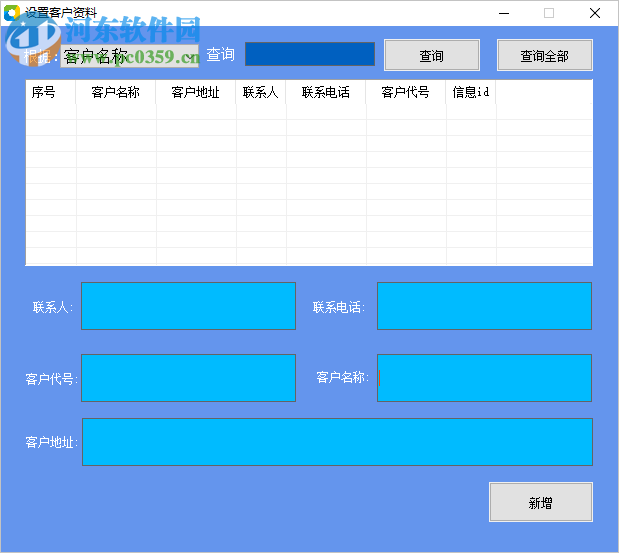Open the 客户名称 search-by dropdown
This screenshot has height=553, width=619.
[x=129, y=56]
